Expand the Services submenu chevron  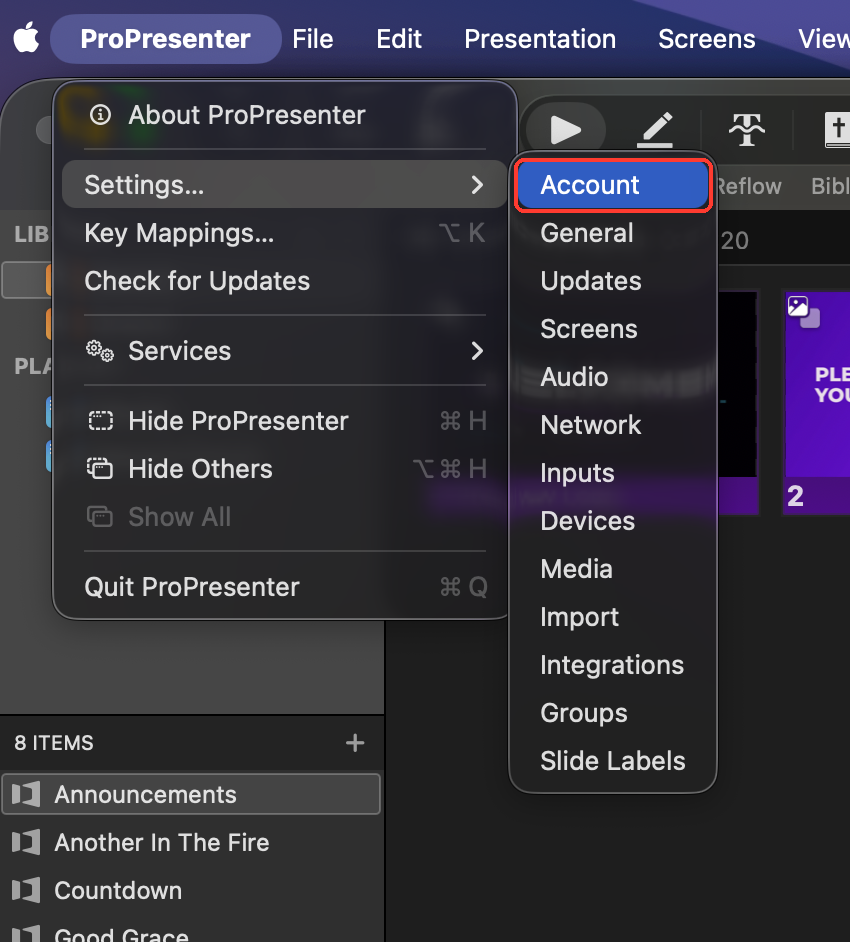477,351
